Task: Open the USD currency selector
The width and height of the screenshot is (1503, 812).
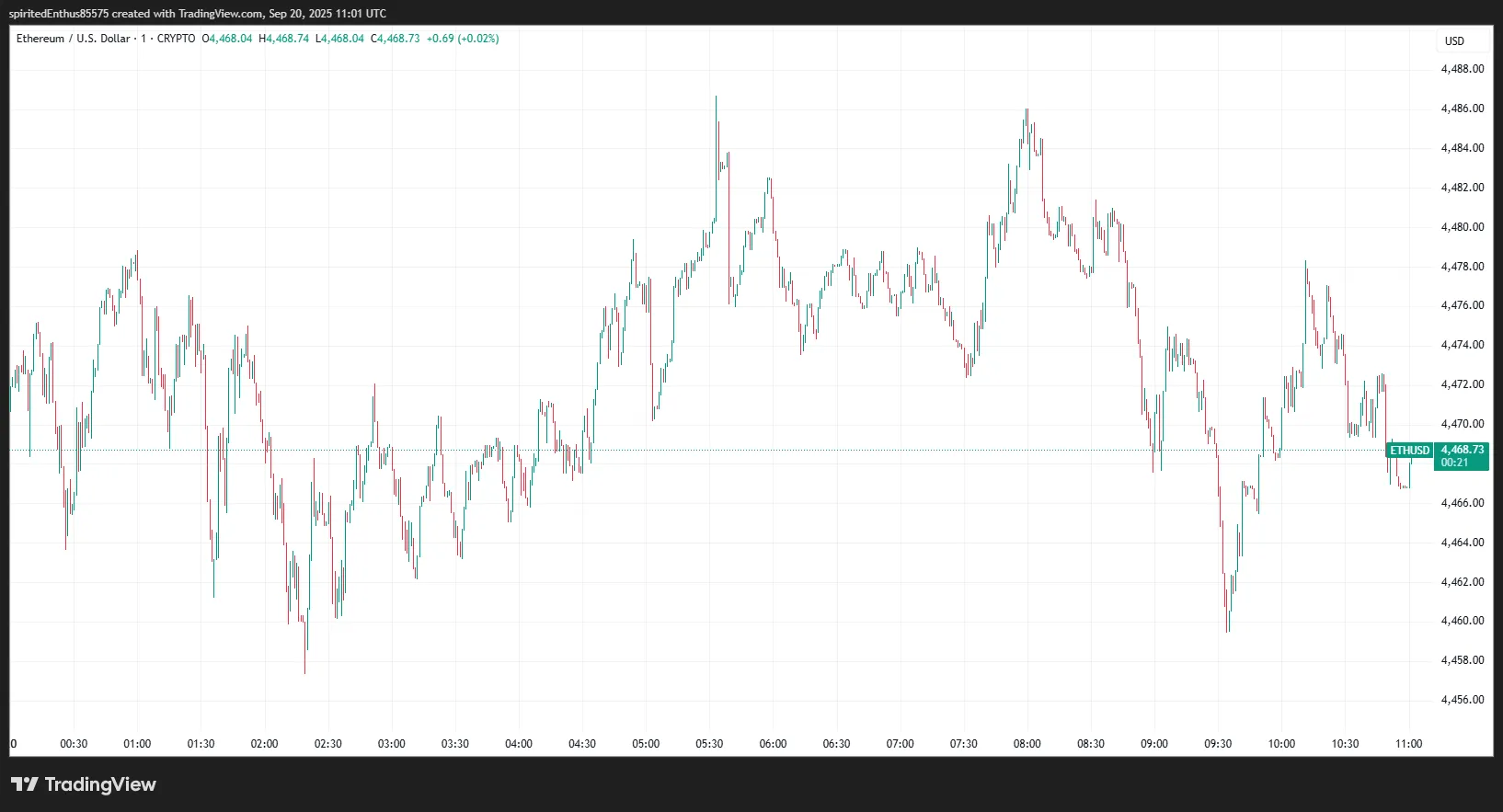Action: (x=1454, y=41)
